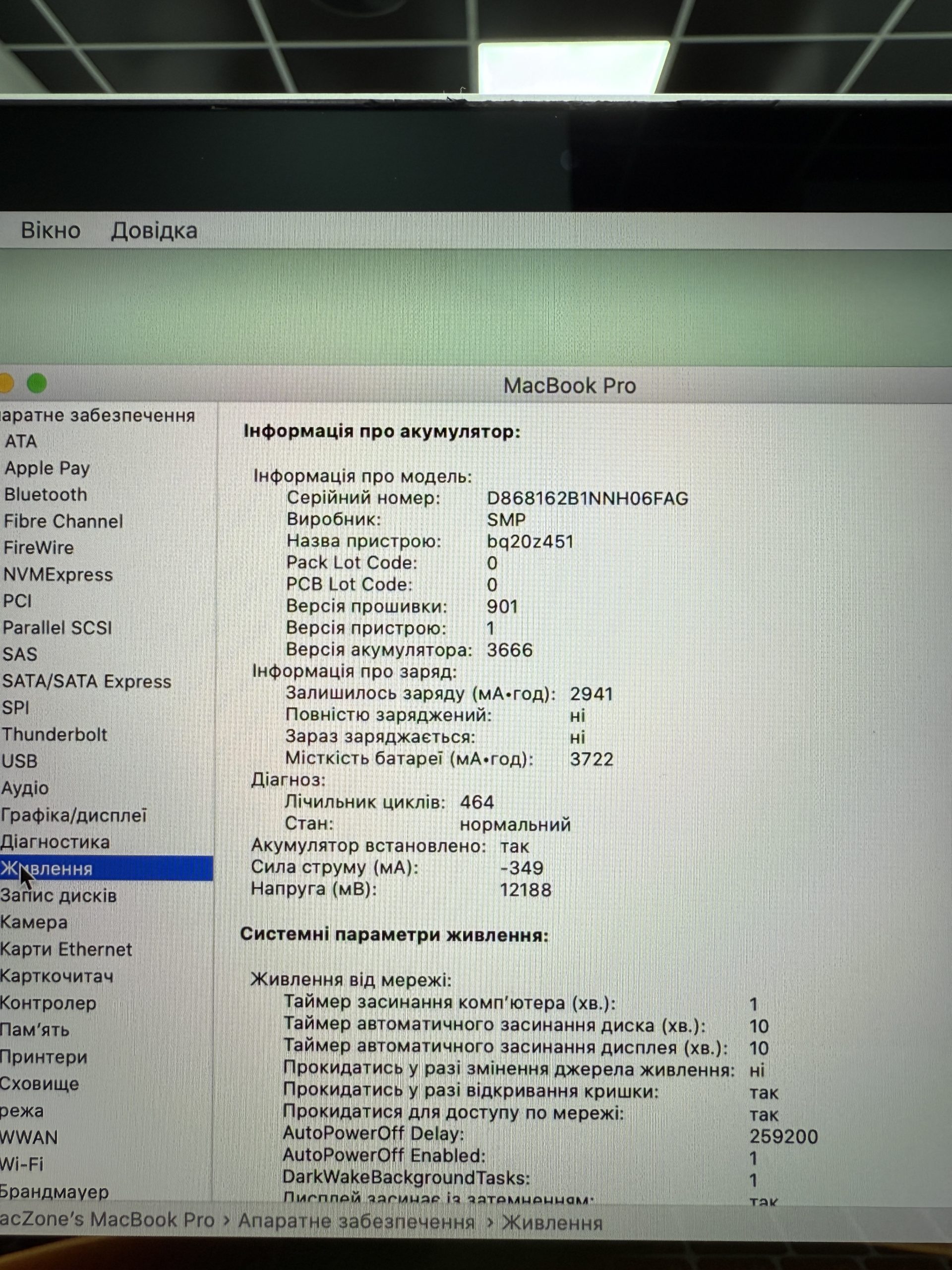This screenshot has height=1270, width=952.
Task: Click the Системні параметри живлення heading
Action: coord(394,935)
